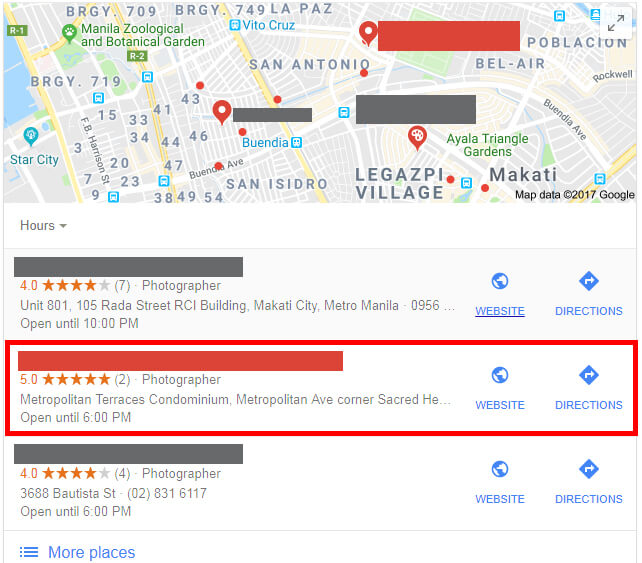Click DIRECTIONS text for Metropolitan Terraces listing
642x563 pixels.
point(589,405)
